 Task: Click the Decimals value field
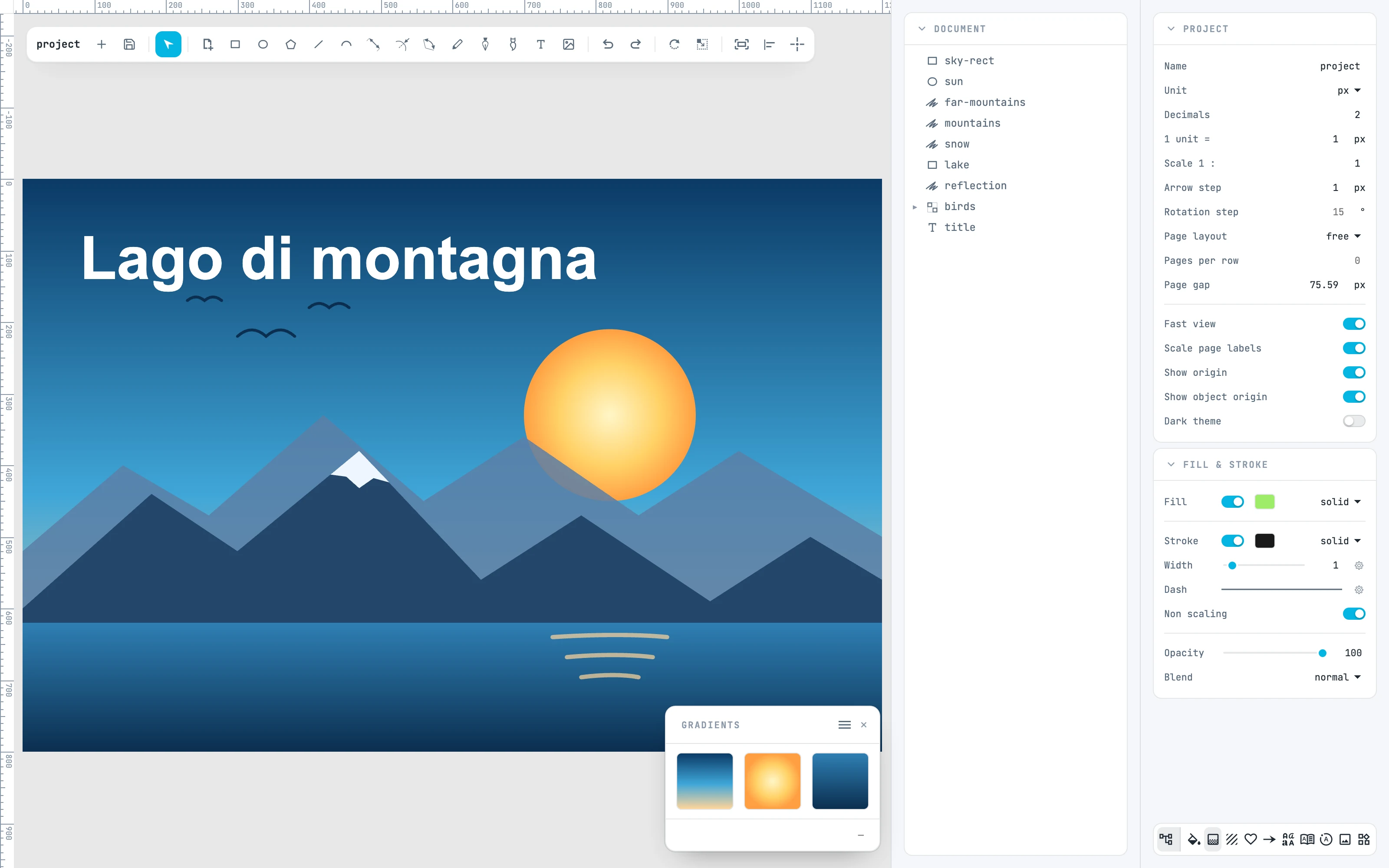click(x=1357, y=114)
